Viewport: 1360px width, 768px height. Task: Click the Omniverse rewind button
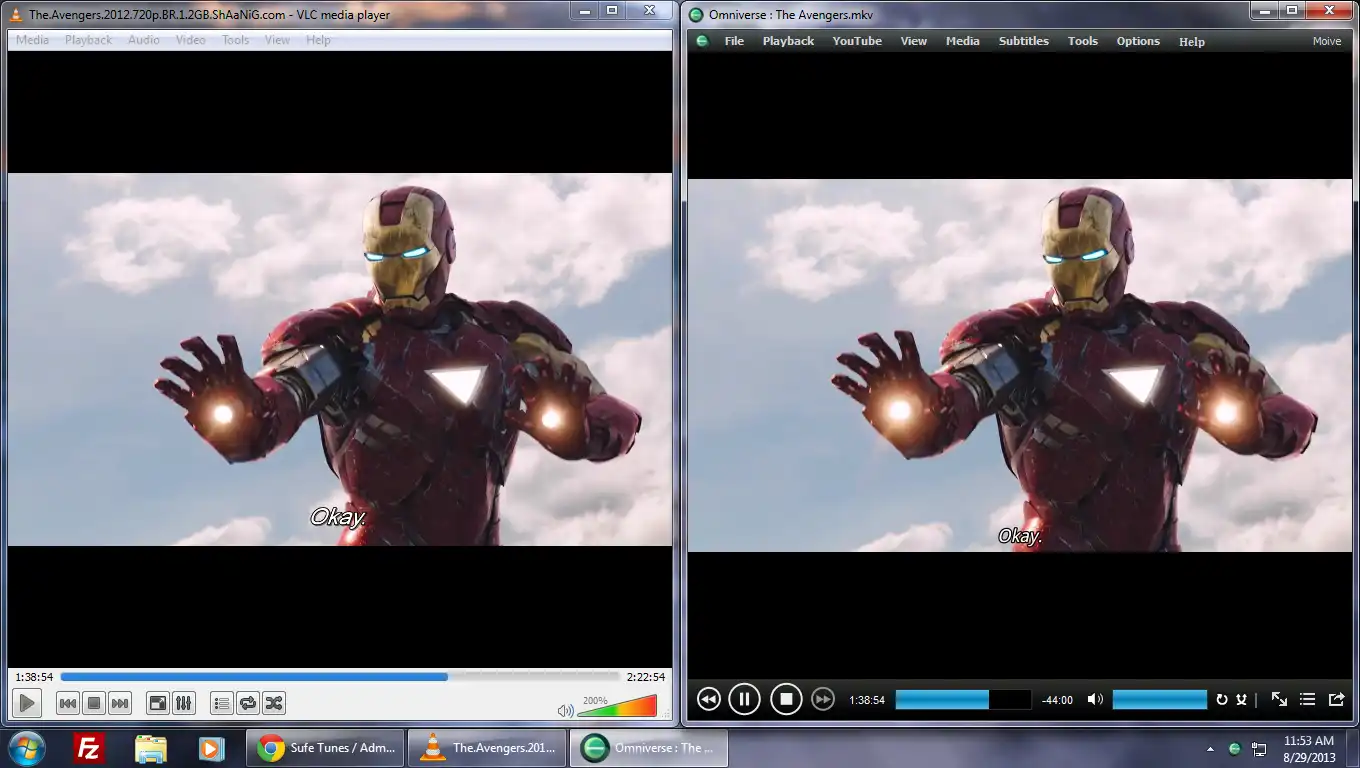coord(708,699)
